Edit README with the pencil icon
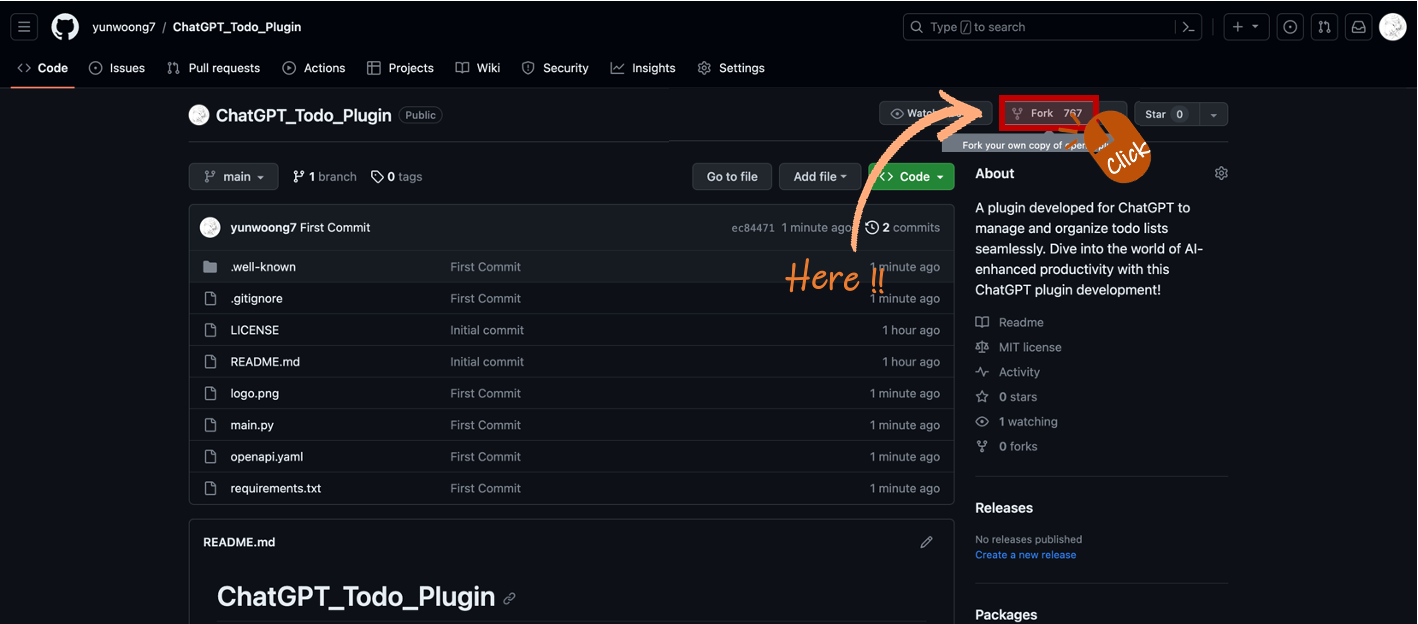This screenshot has height=624, width=1418. pos(926,542)
